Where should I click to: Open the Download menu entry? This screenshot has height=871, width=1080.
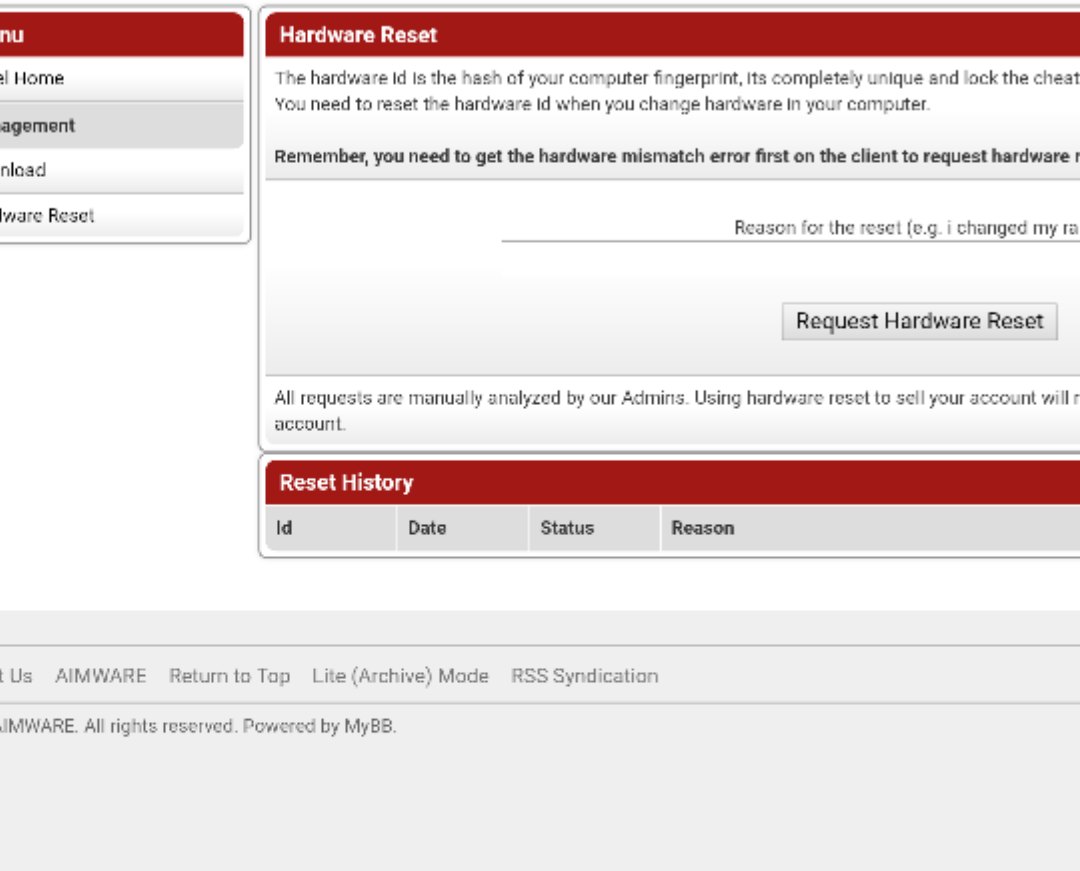[x=121, y=170]
